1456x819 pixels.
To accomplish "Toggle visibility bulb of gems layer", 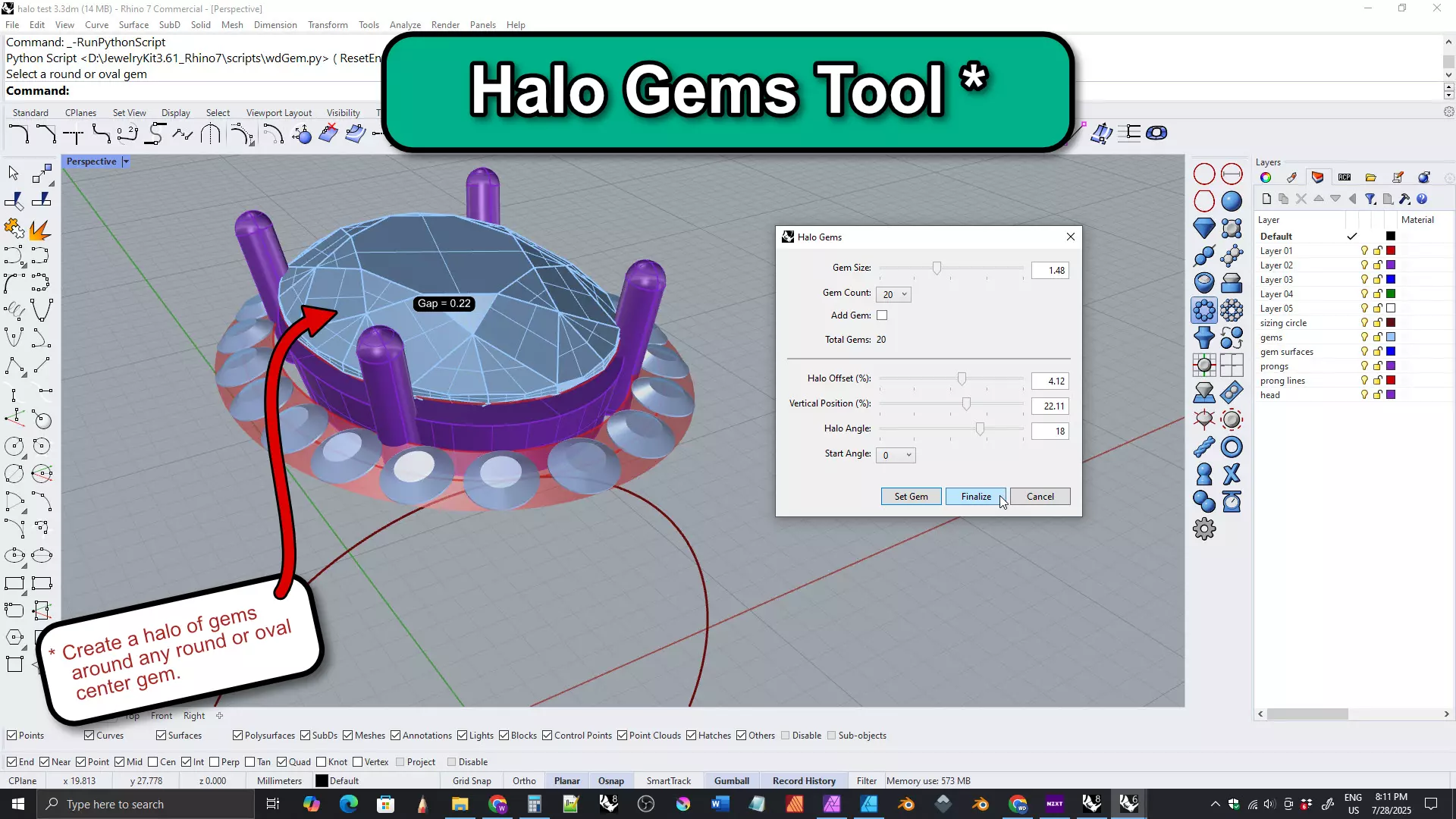I will (1364, 337).
